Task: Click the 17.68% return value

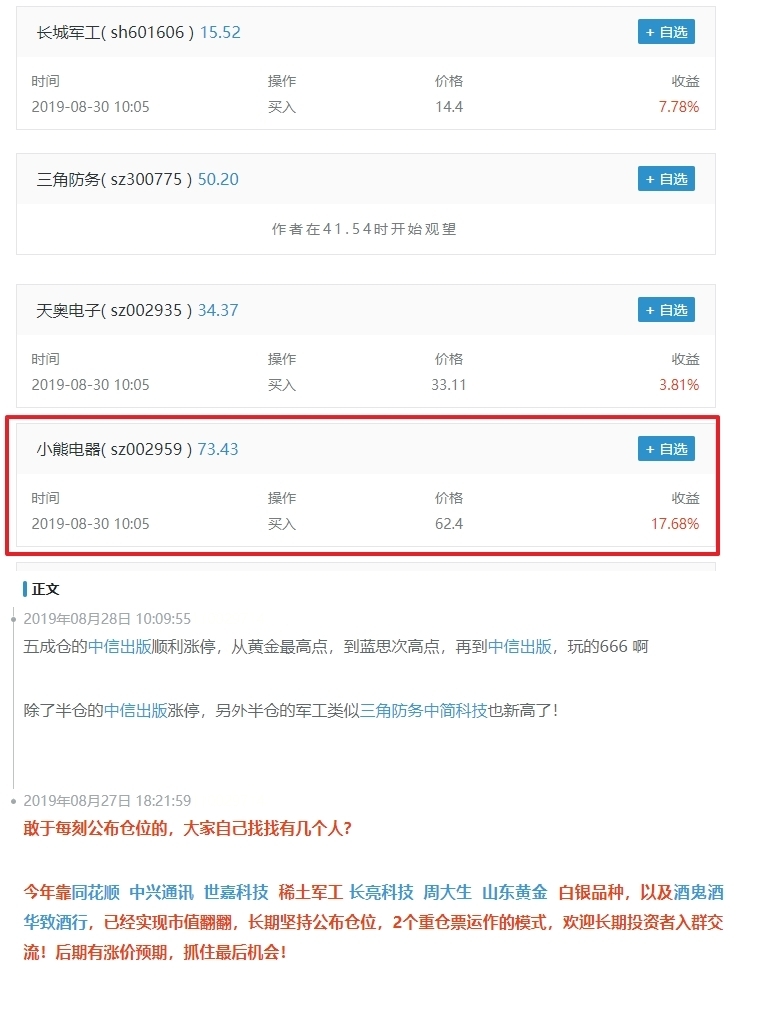Action: point(675,524)
